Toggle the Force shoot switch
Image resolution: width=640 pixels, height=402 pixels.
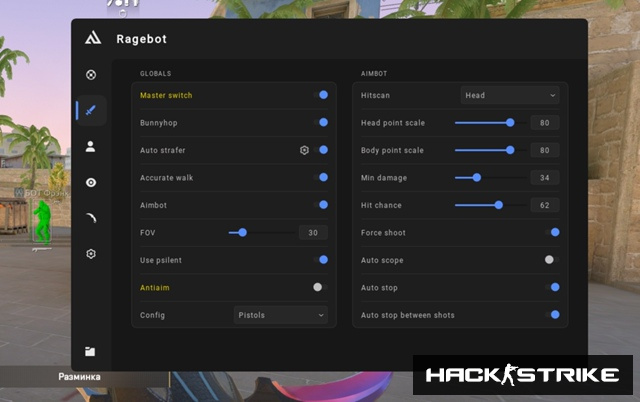[x=552, y=232]
